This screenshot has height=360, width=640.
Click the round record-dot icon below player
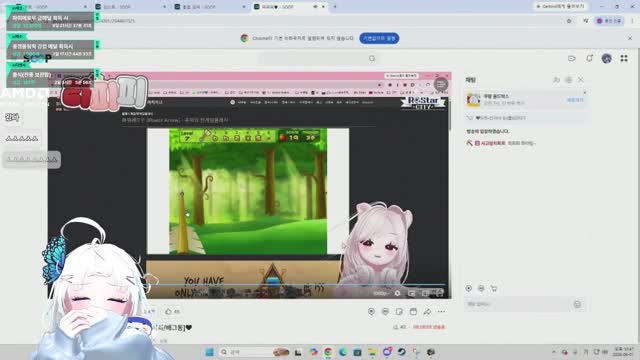pyautogui.click(x=371, y=311)
